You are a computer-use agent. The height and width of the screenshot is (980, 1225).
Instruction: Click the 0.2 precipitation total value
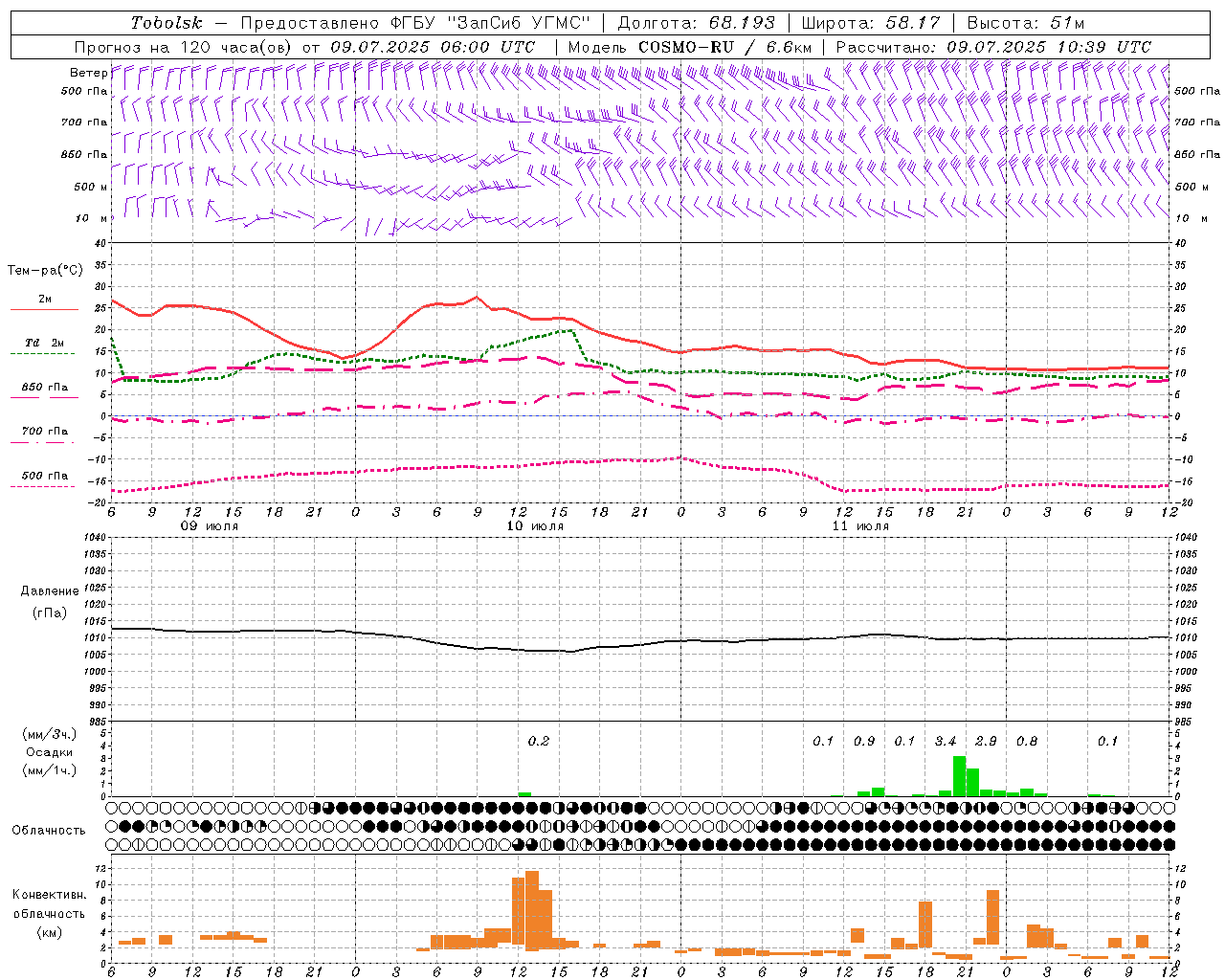[x=539, y=741]
